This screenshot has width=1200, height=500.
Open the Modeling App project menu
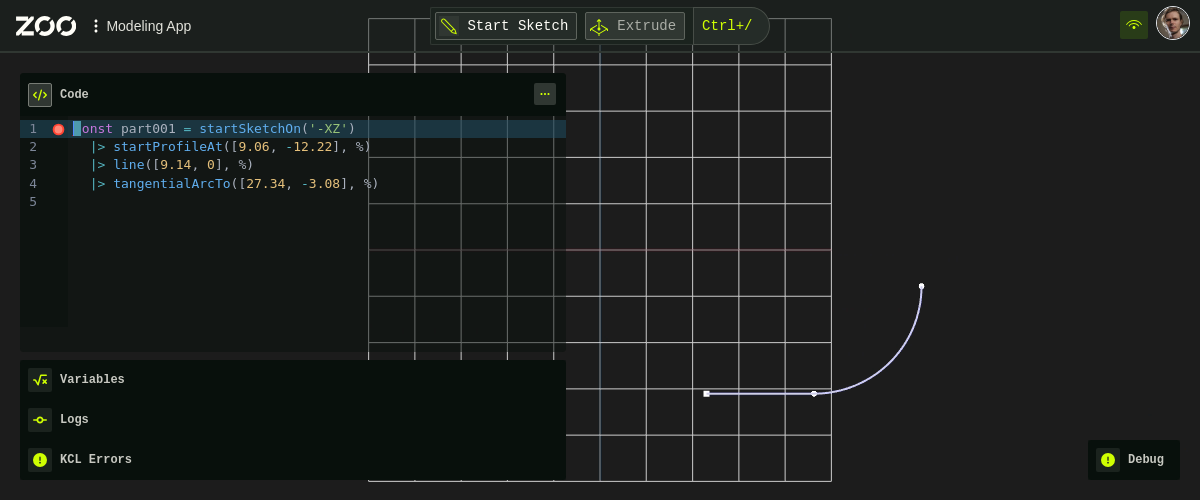coord(141,26)
